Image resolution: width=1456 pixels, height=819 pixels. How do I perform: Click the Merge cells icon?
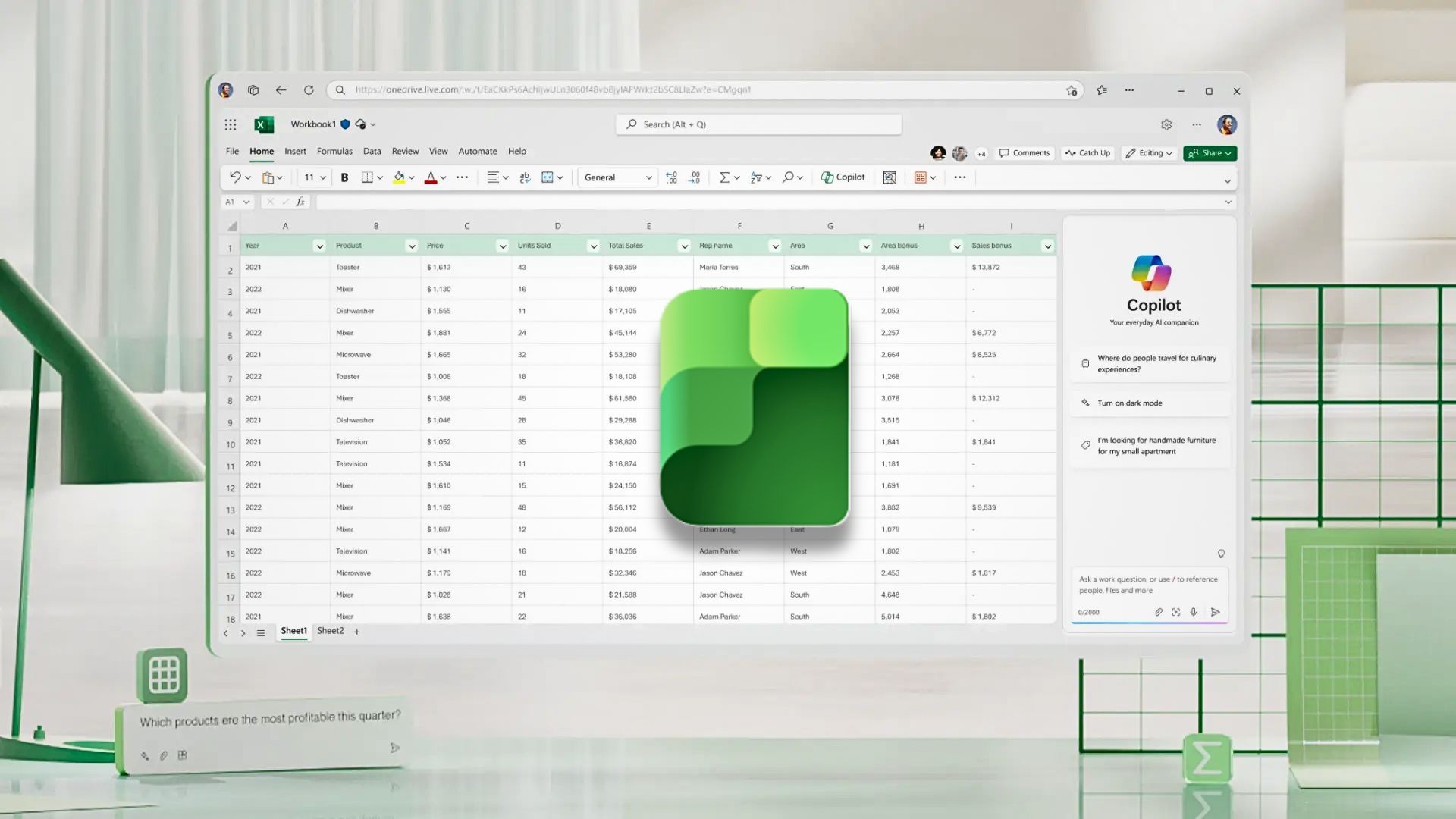548,177
